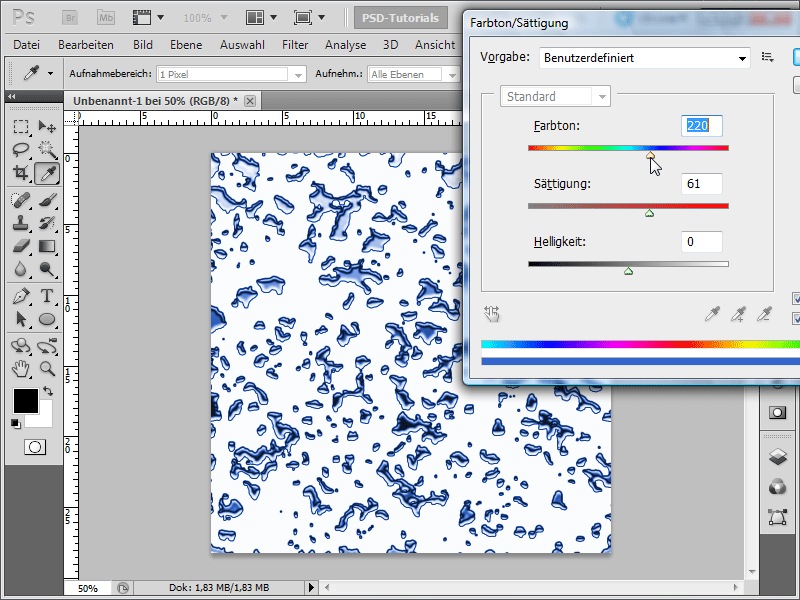The width and height of the screenshot is (800, 600).
Task: Select the Lasso tool
Action: 21,149
